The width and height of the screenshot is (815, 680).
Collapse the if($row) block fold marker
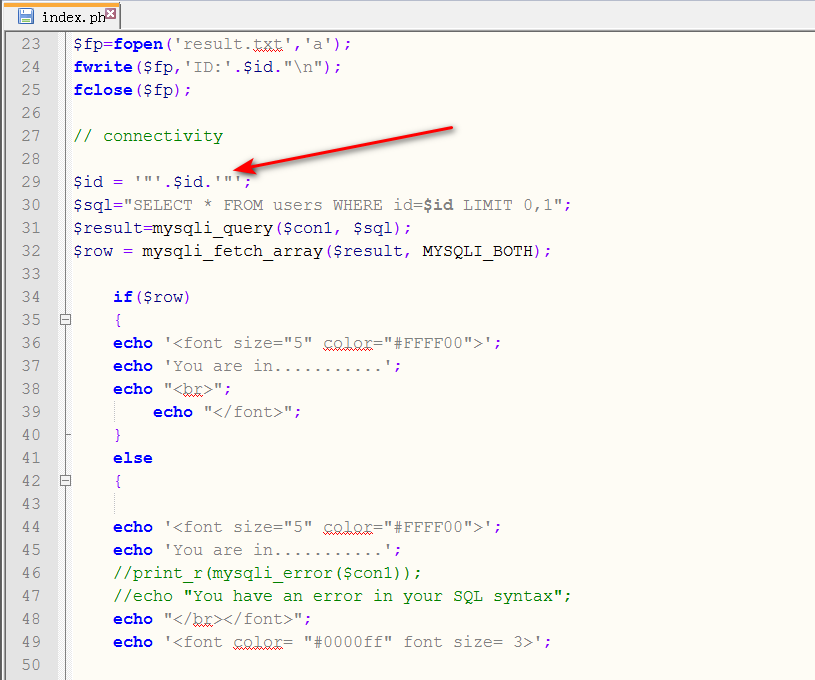(x=65, y=320)
